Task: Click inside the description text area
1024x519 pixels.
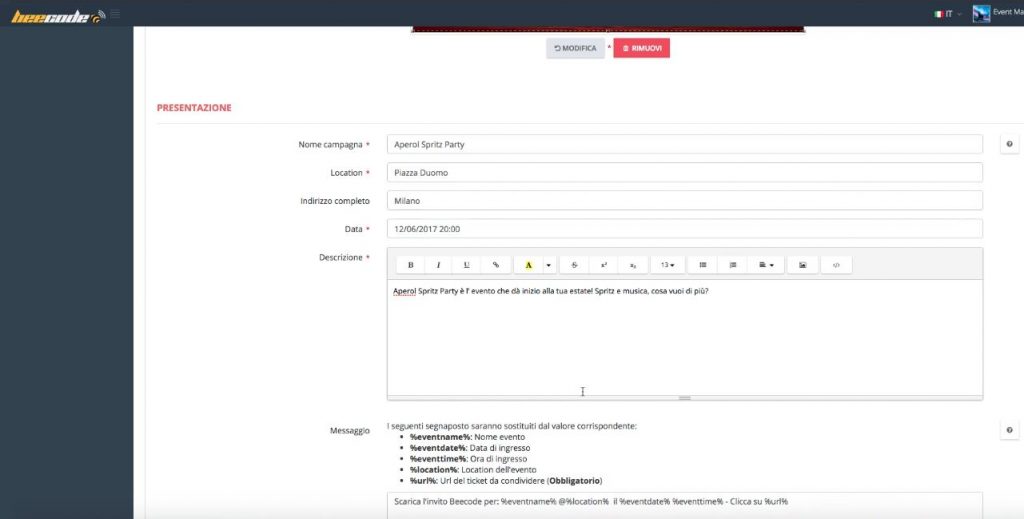Action: (x=684, y=337)
